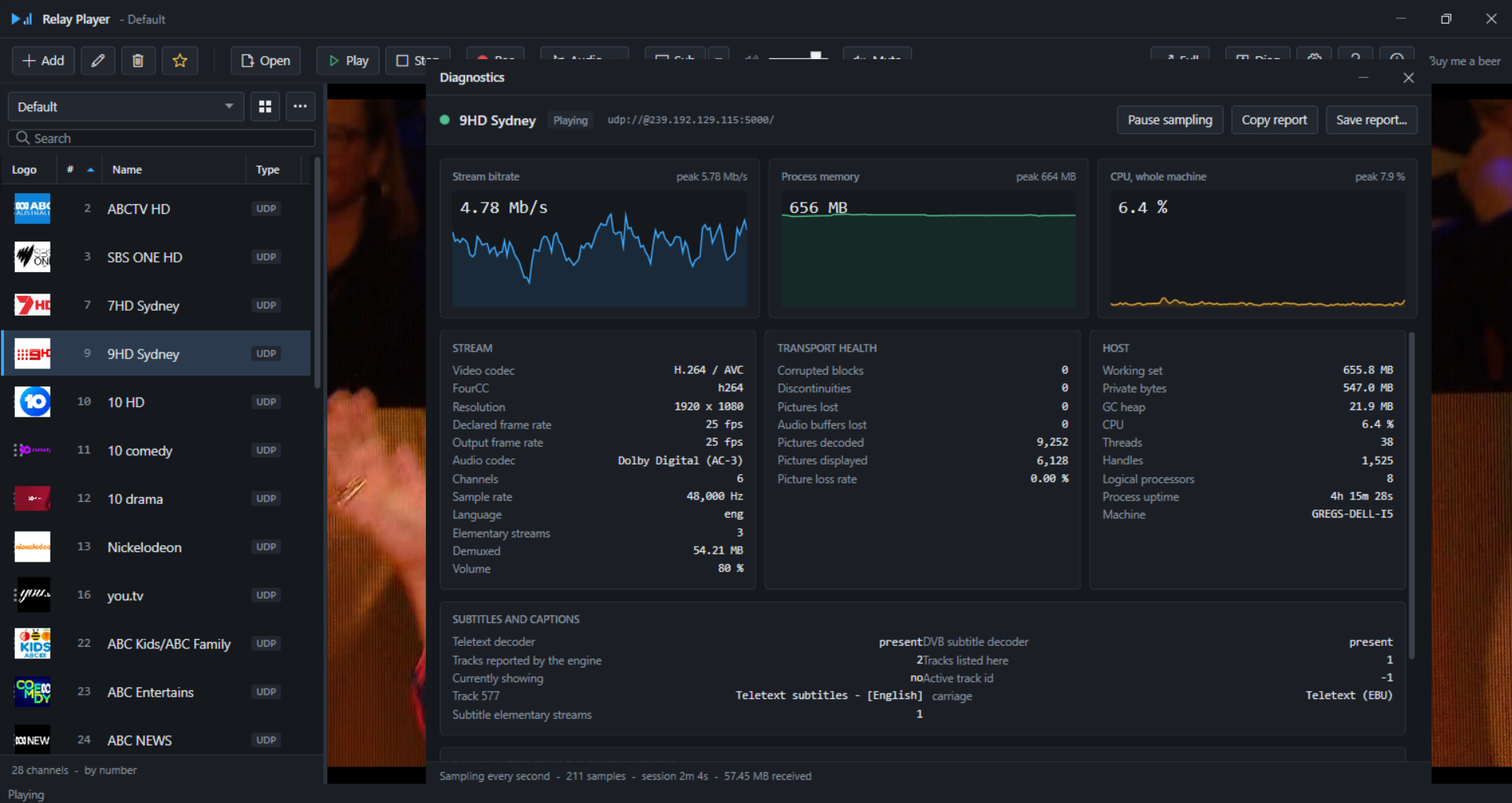Screen dimensions: 1512x803
Task: Click the Buy me a beer link
Action: [1465, 61]
